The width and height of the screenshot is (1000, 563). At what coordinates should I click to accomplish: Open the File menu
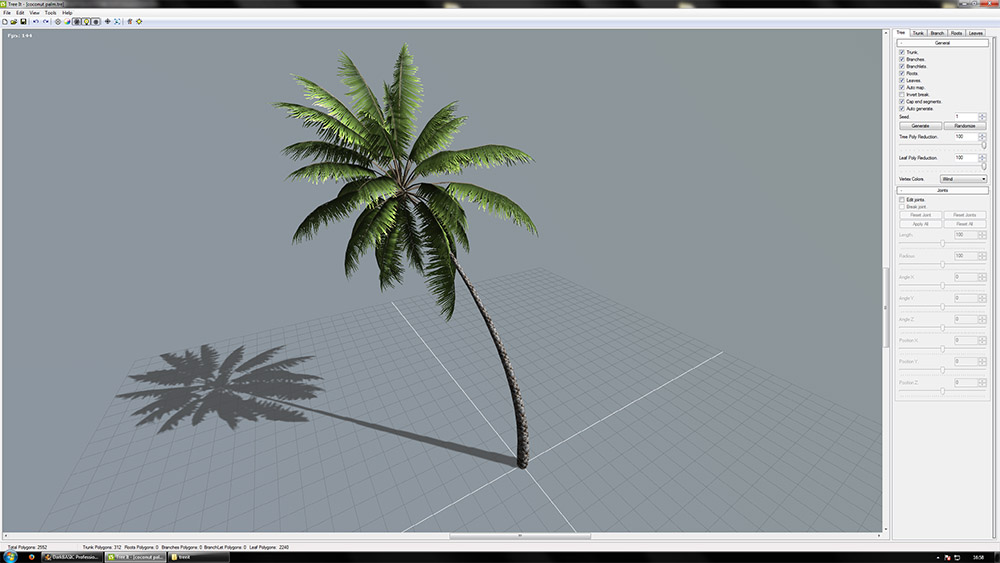7,13
